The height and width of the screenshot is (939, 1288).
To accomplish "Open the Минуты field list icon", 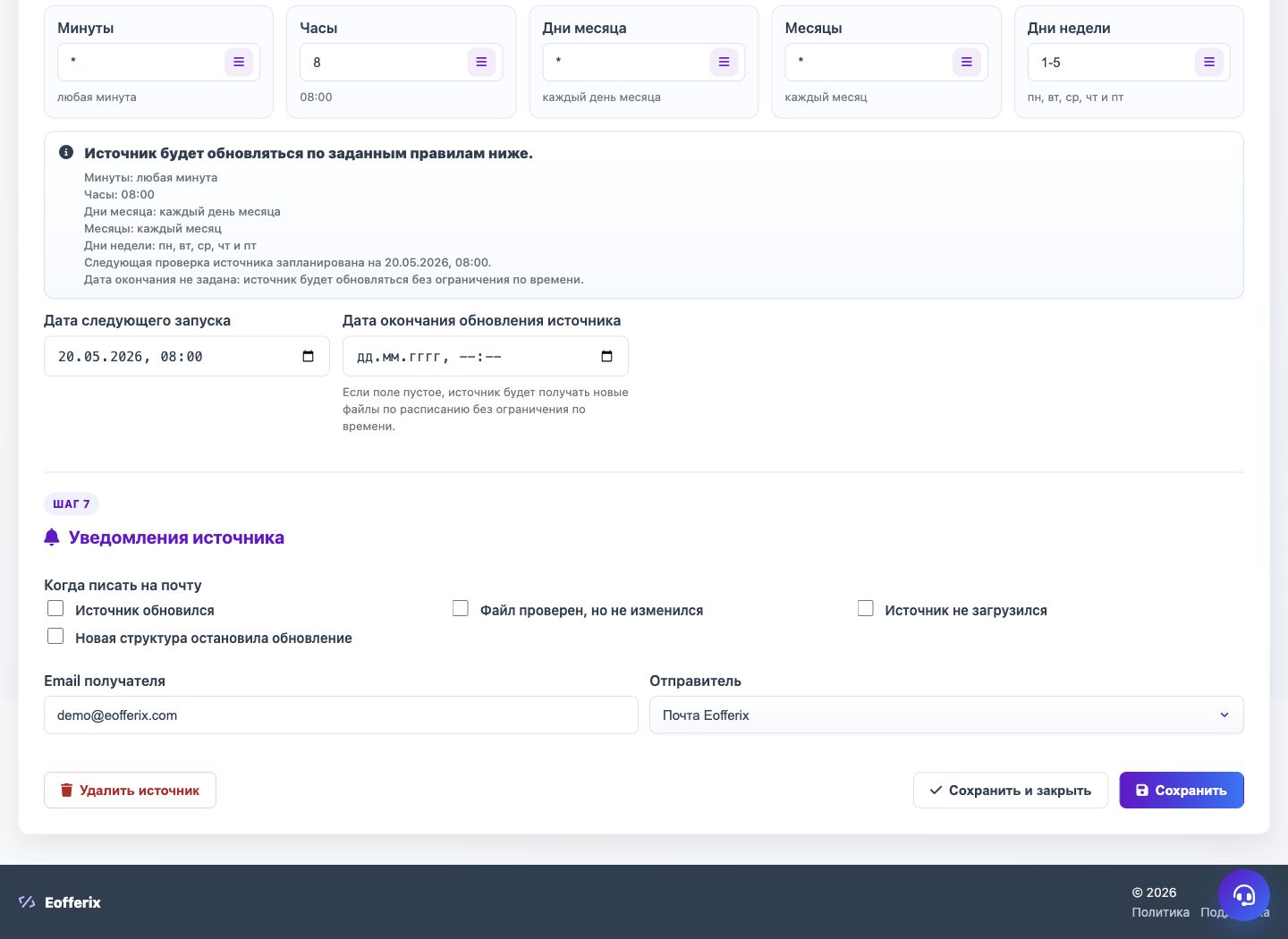I will [x=239, y=62].
